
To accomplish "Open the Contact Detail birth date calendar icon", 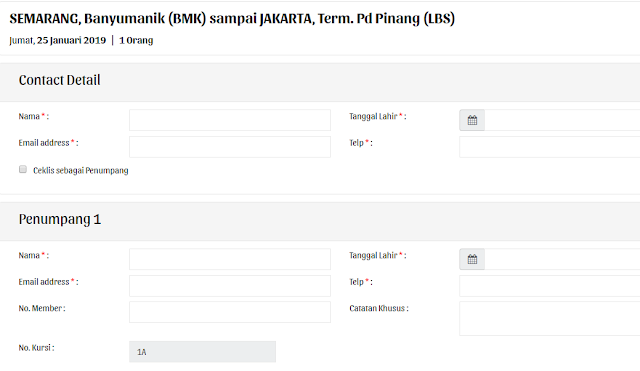I will point(472,120).
